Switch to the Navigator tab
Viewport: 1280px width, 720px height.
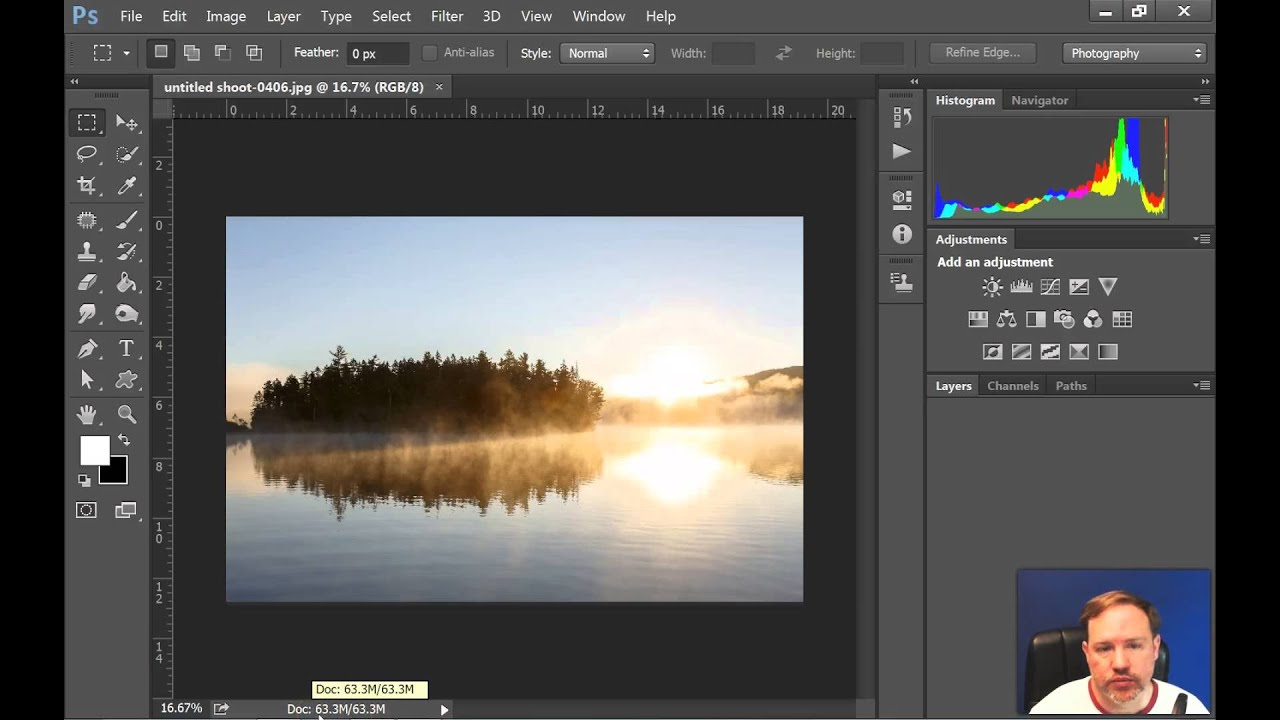click(x=1039, y=100)
